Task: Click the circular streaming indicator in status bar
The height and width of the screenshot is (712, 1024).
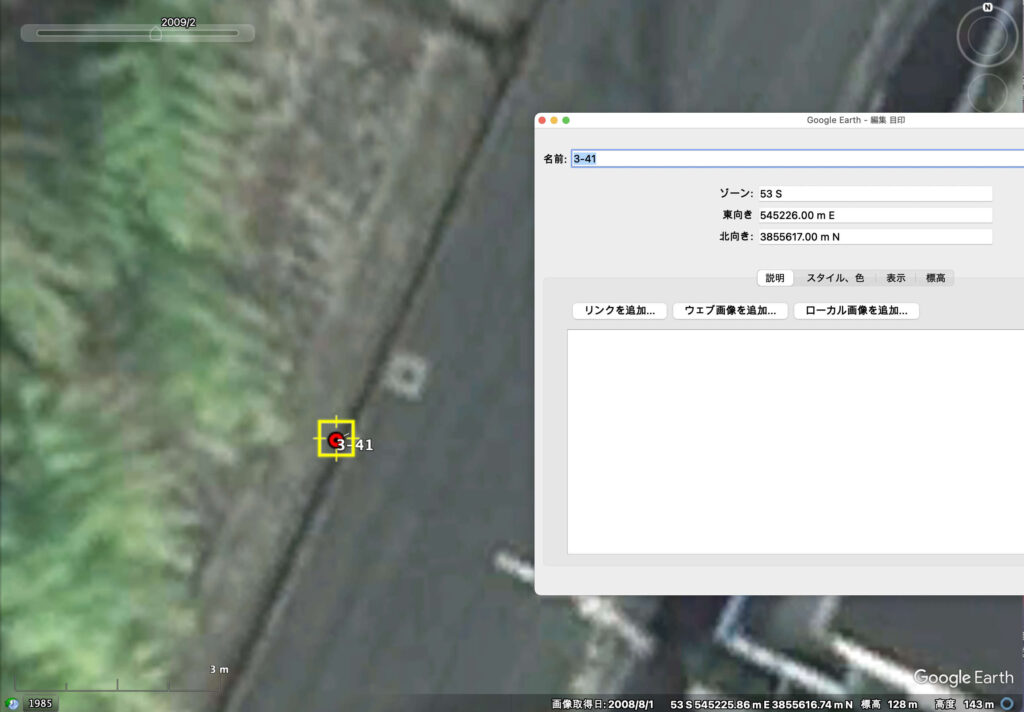Action: tap(1008, 704)
